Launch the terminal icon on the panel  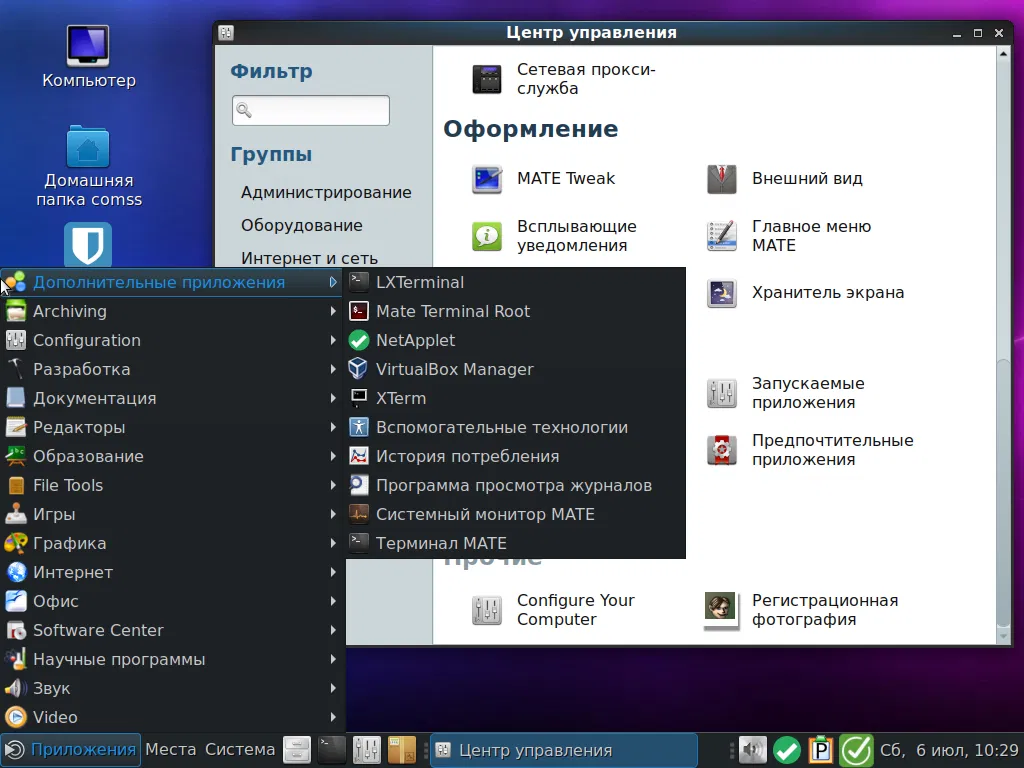[x=332, y=750]
